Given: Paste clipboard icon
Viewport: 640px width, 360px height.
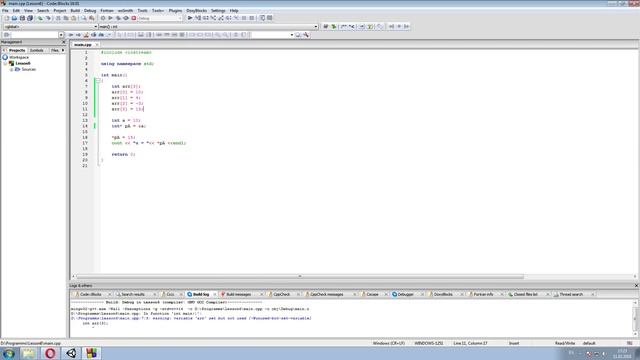Looking at the screenshot, I should (x=73, y=18).
